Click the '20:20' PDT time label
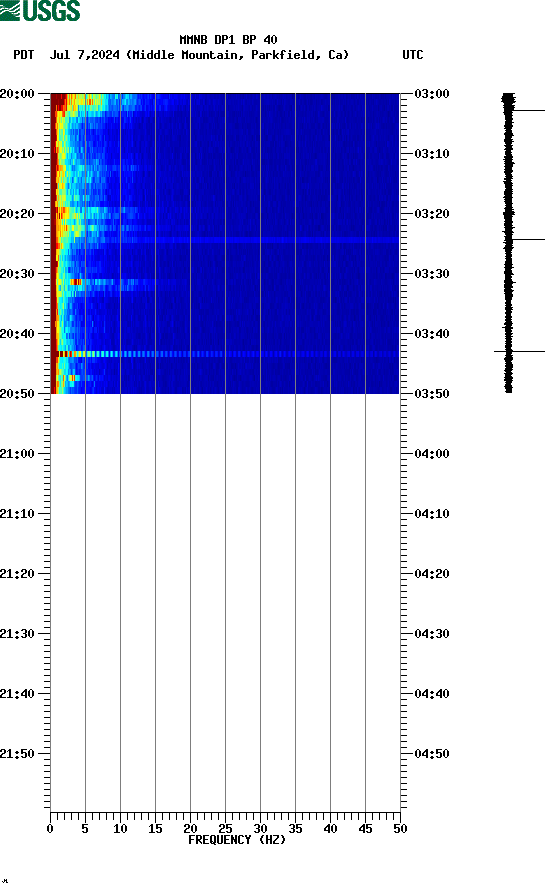This screenshot has width=552, height=892. pos(17,214)
